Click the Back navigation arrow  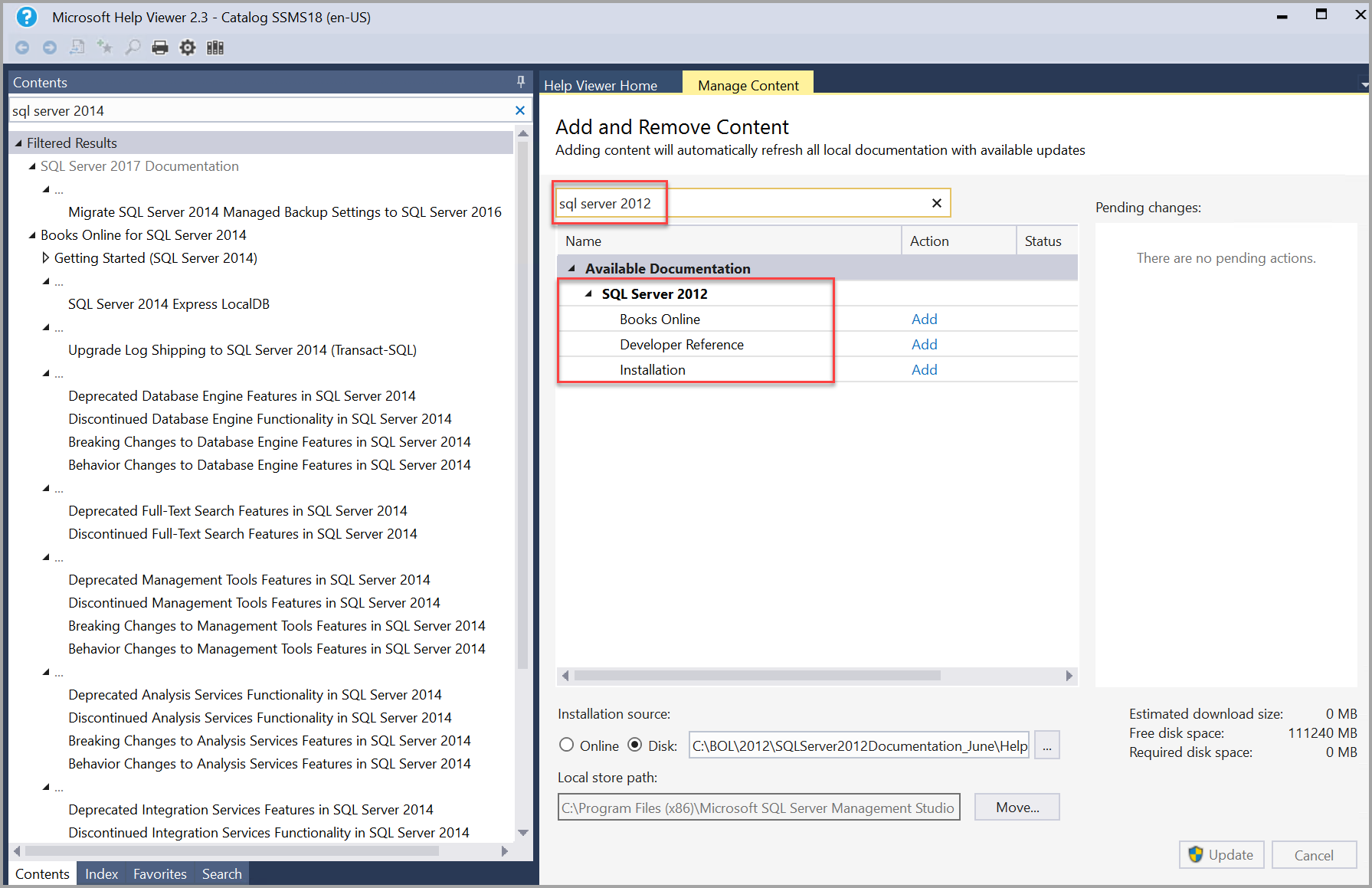(22, 47)
